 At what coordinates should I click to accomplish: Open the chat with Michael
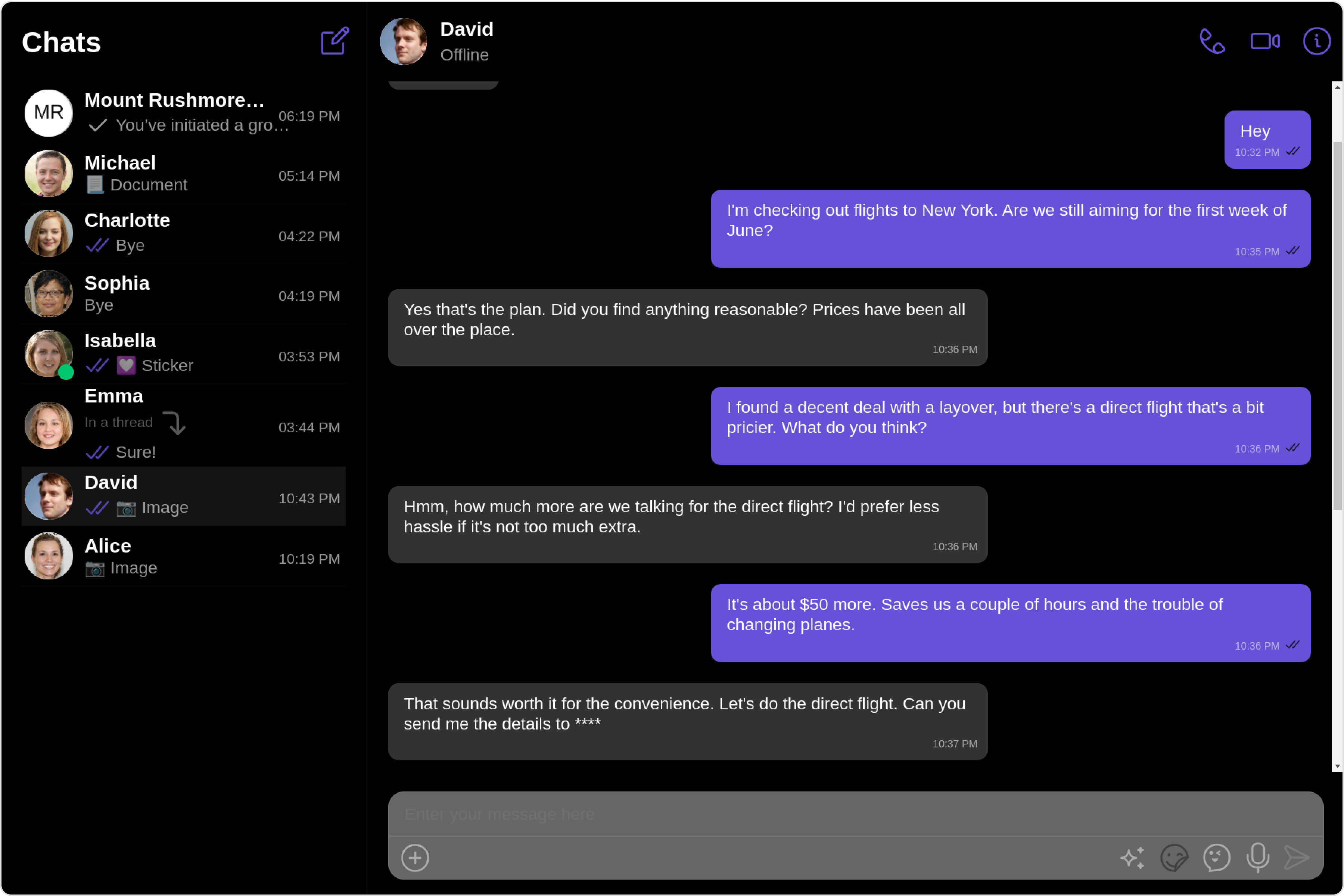(x=183, y=173)
